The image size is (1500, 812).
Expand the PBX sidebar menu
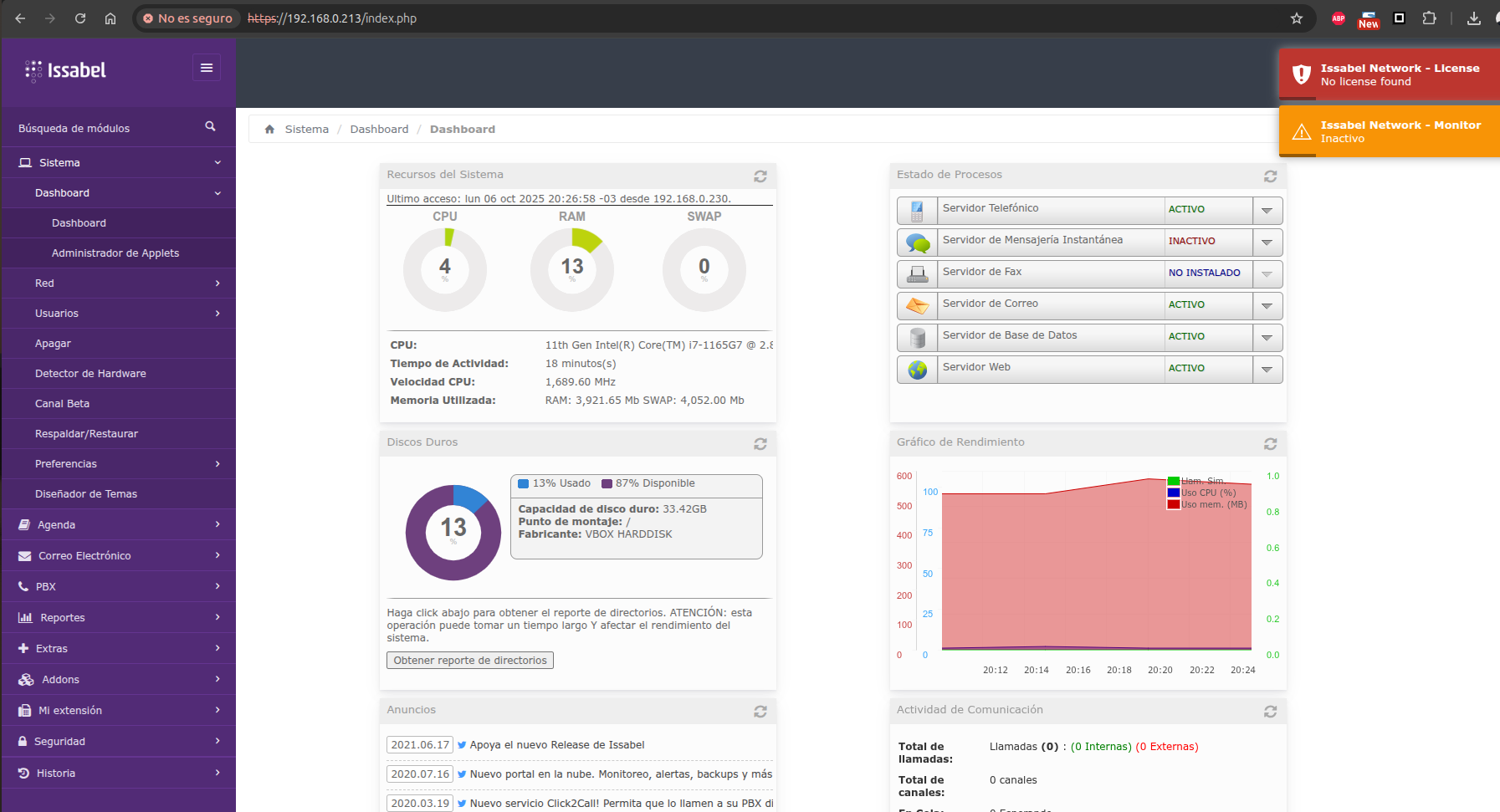[x=118, y=587]
